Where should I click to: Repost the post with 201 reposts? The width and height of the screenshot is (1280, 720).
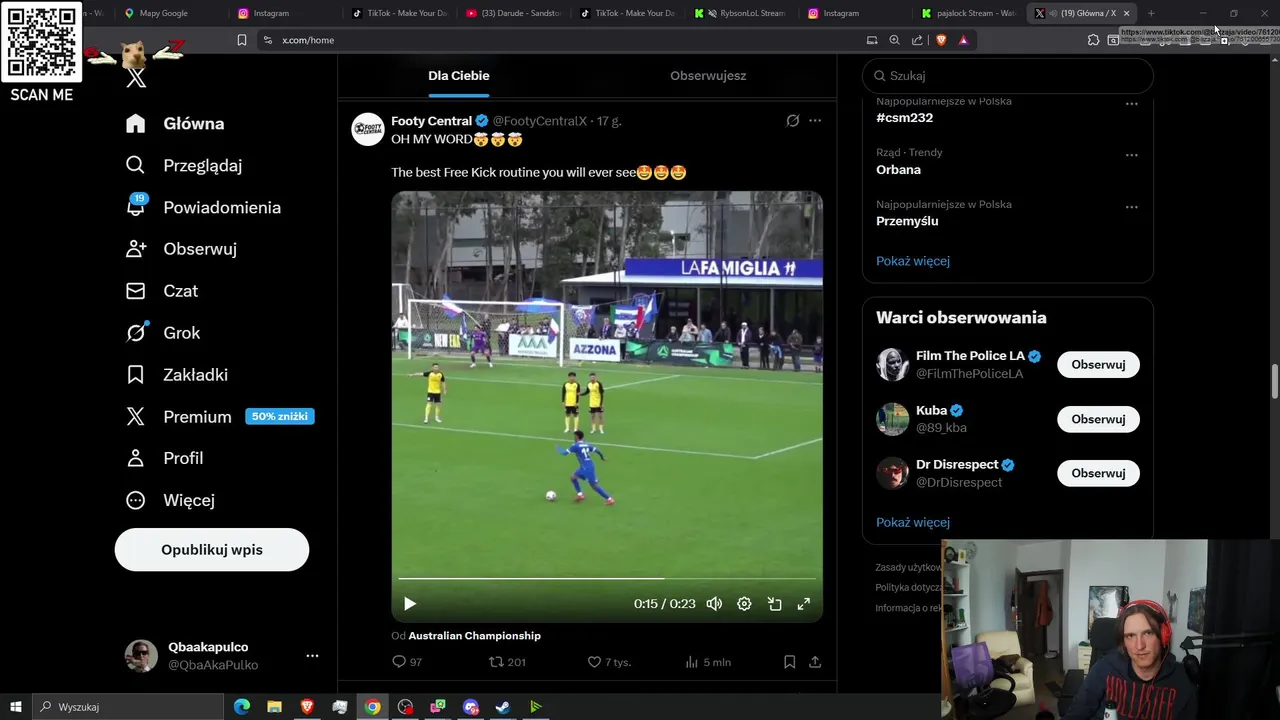[507, 662]
